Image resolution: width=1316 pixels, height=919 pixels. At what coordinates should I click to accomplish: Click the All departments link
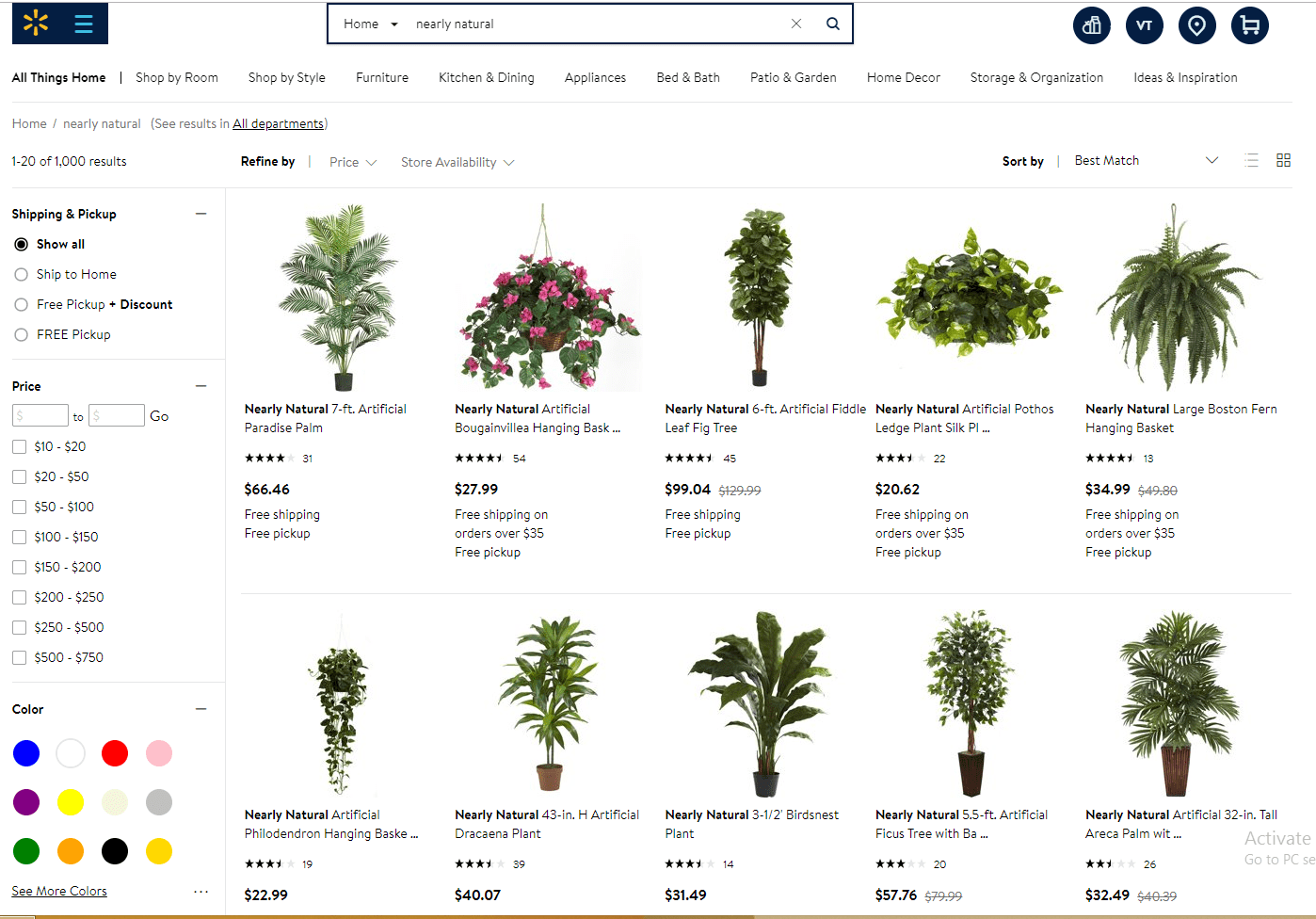(x=278, y=123)
